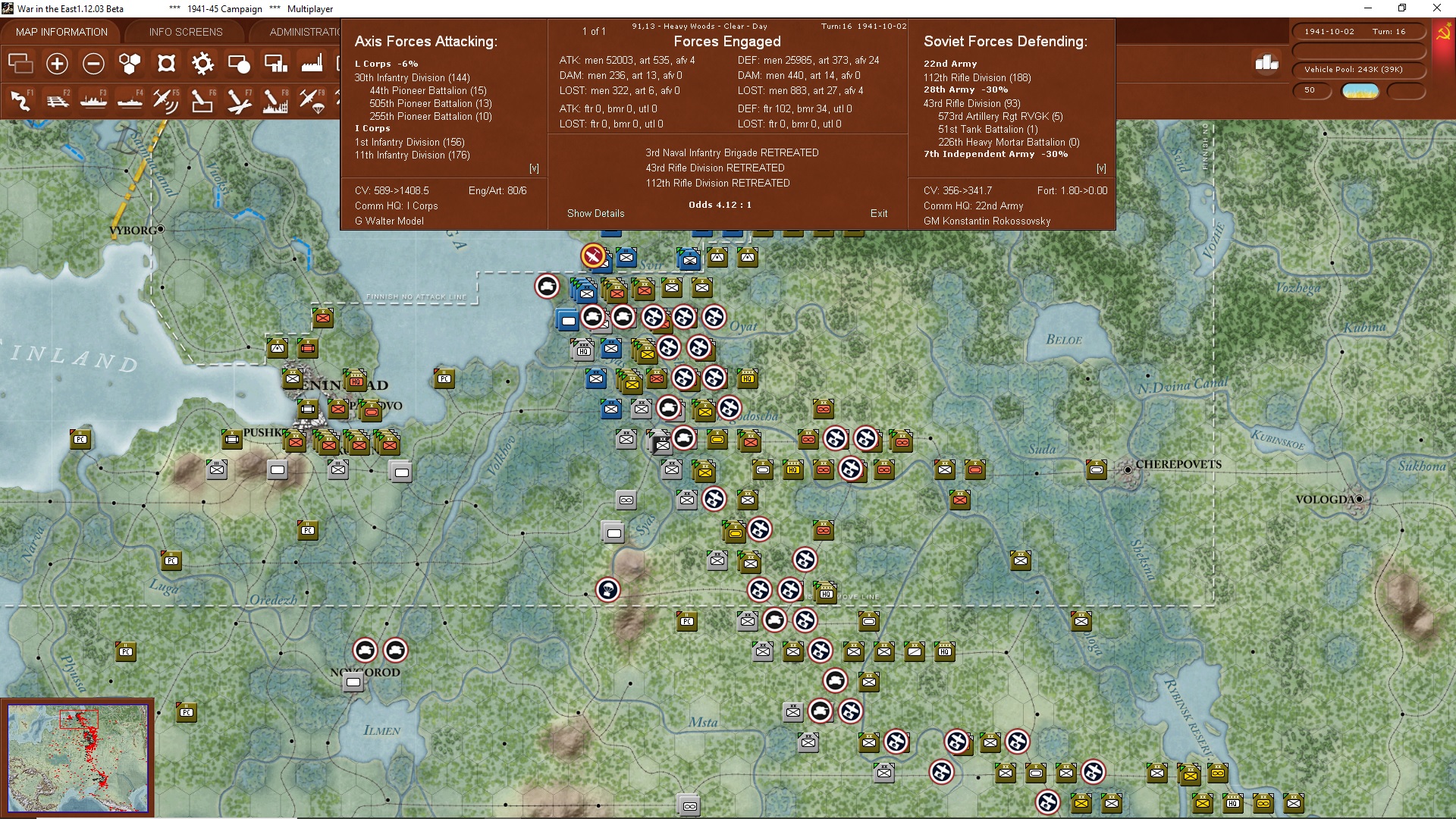Click the 28th Army -30% header
The height and width of the screenshot is (819, 1456).
click(965, 89)
